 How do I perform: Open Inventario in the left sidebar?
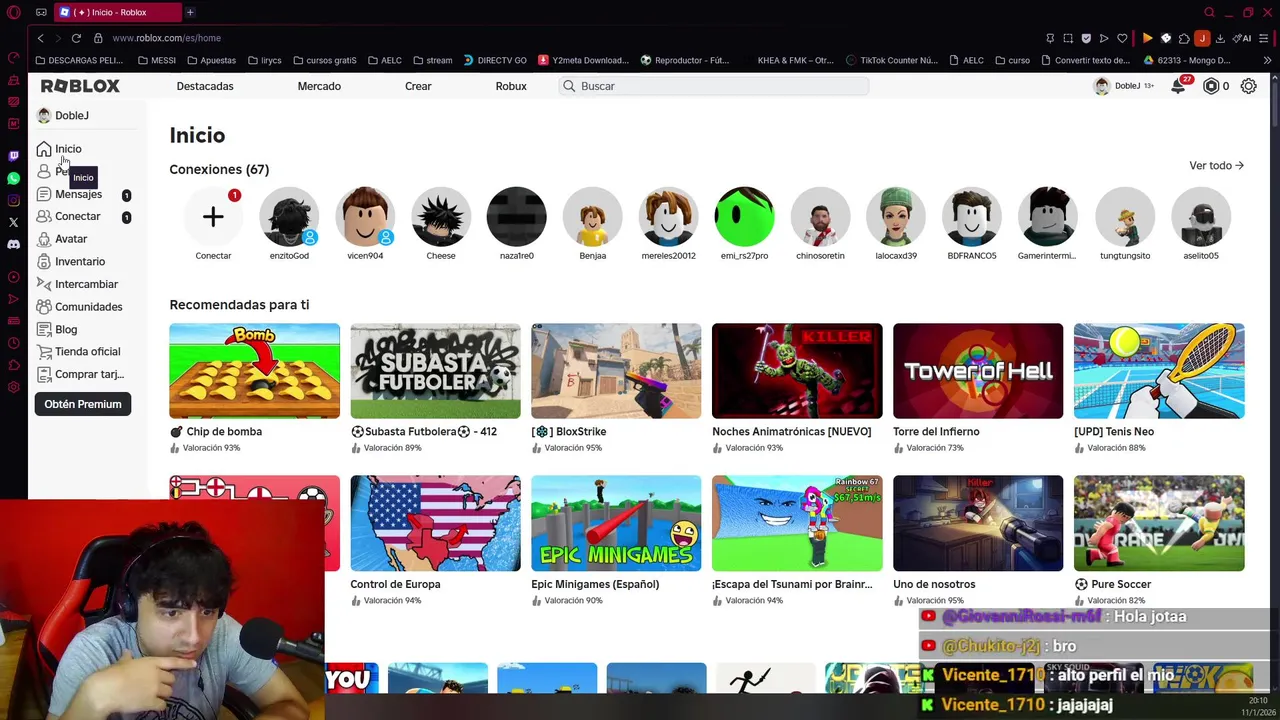click(x=71, y=262)
